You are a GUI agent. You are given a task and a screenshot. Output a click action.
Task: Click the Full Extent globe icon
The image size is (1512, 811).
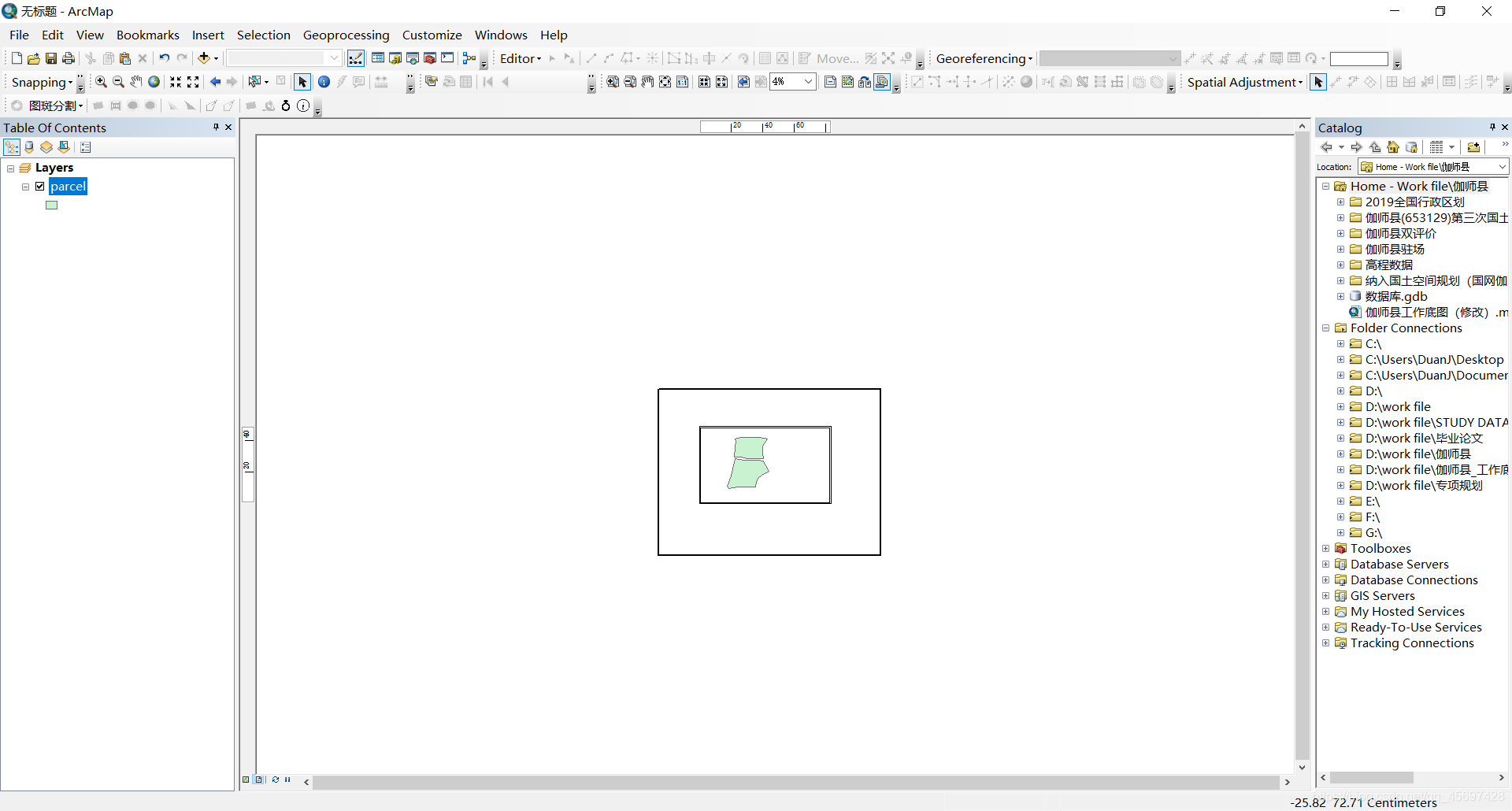(x=154, y=82)
